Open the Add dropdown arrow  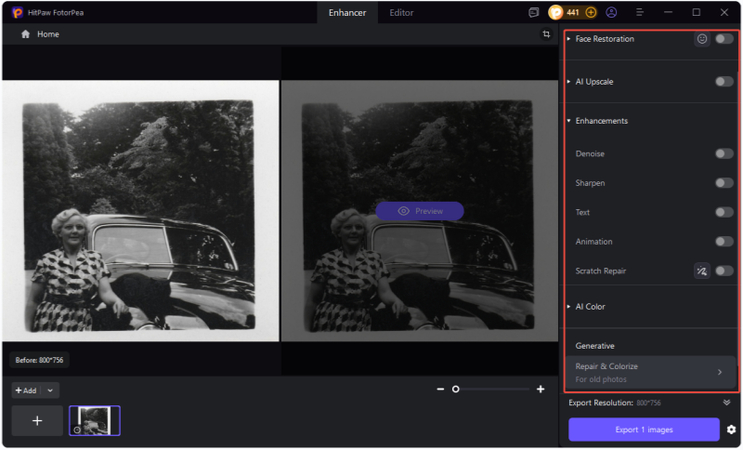(50, 390)
